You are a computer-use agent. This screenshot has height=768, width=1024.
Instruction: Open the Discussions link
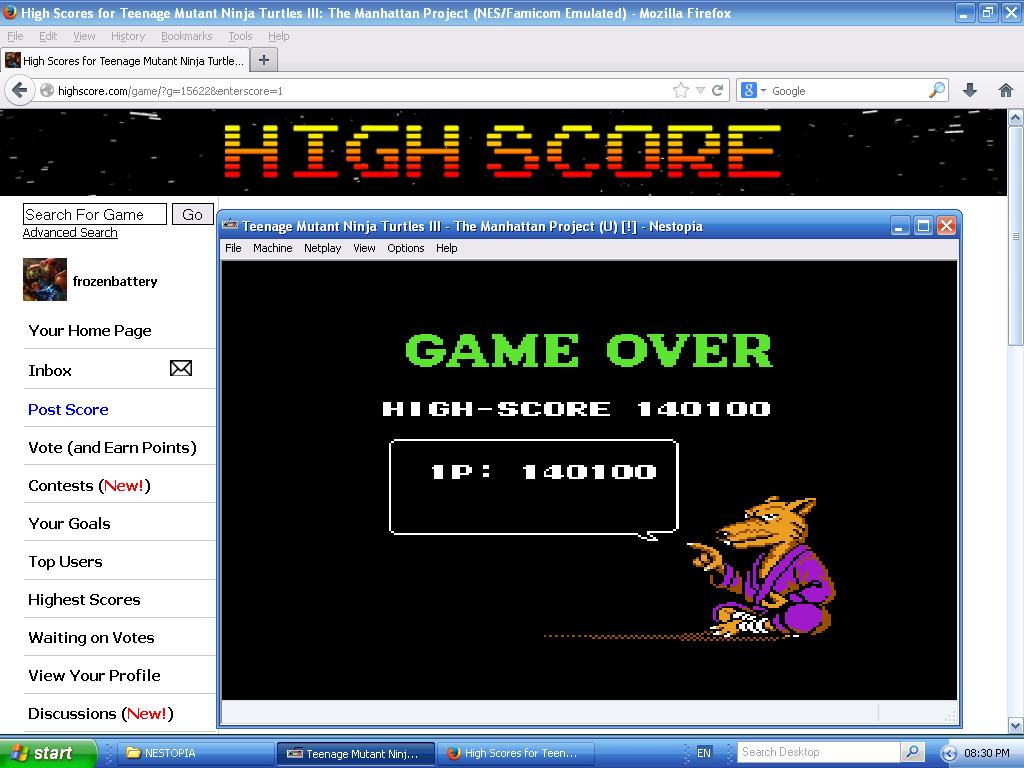pos(101,714)
